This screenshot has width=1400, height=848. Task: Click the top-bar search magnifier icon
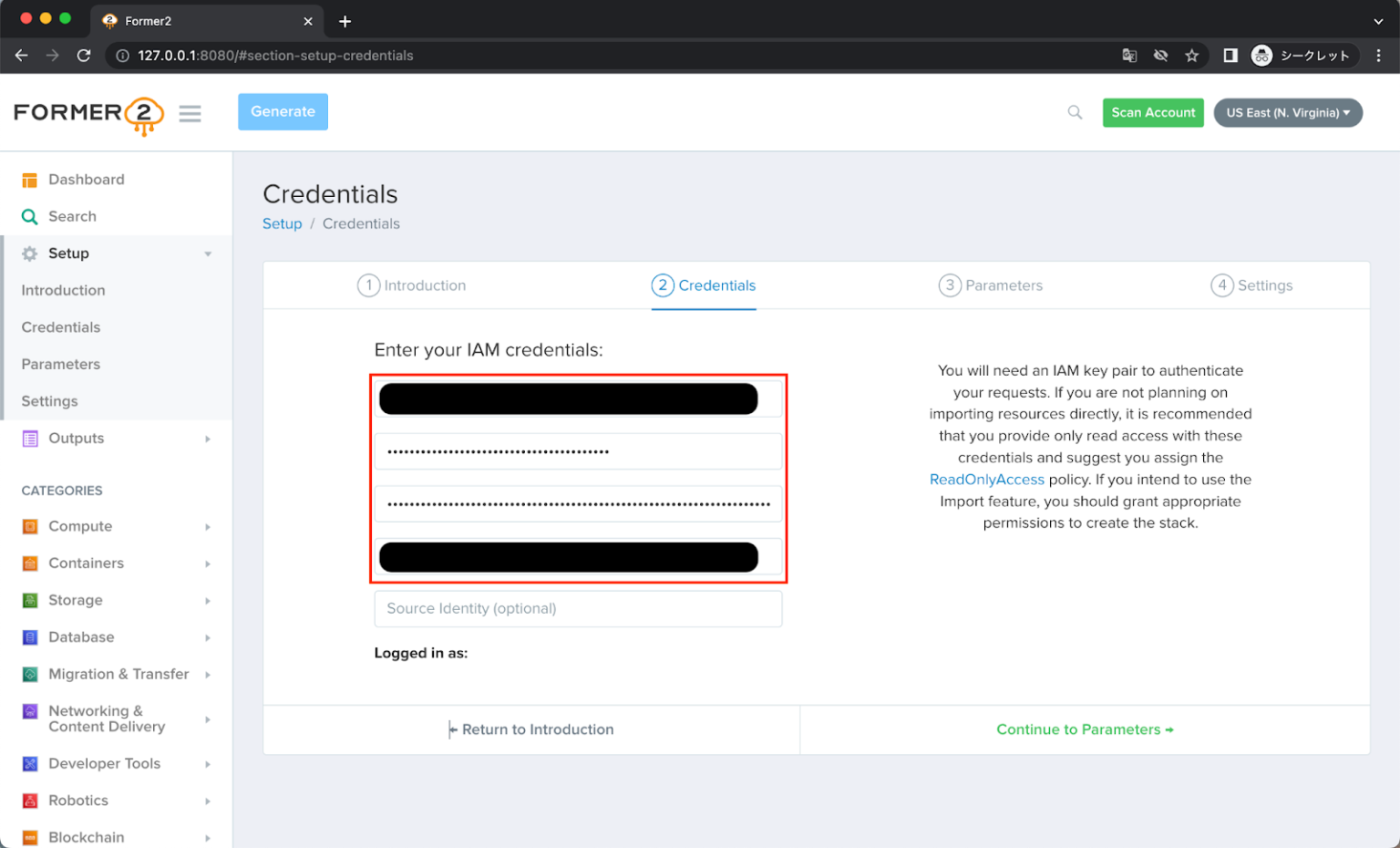1075,111
